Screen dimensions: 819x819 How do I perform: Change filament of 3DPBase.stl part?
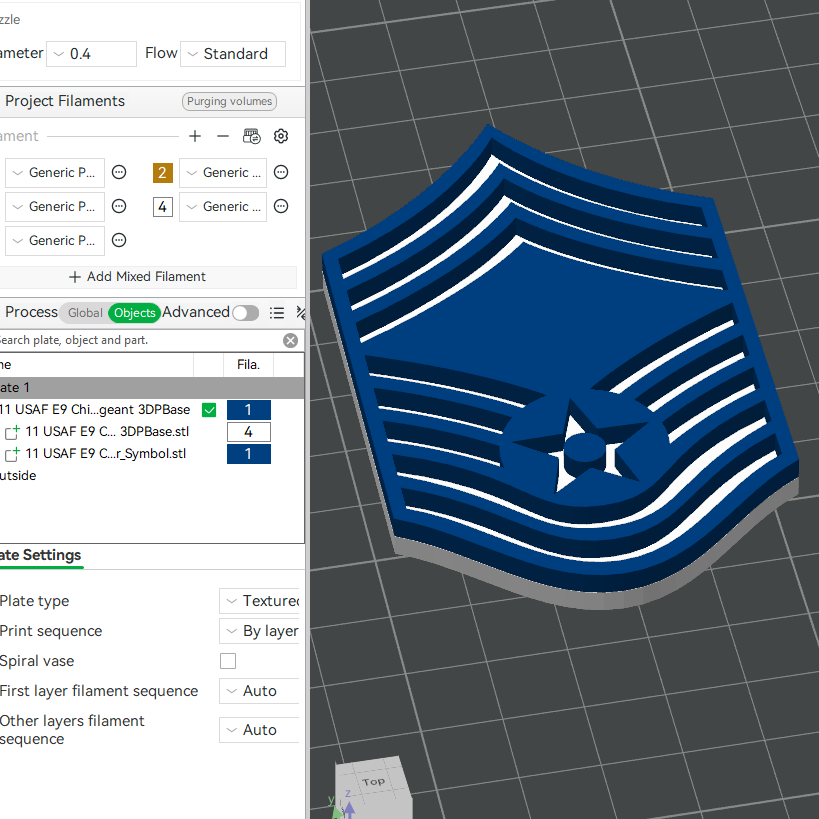point(249,432)
